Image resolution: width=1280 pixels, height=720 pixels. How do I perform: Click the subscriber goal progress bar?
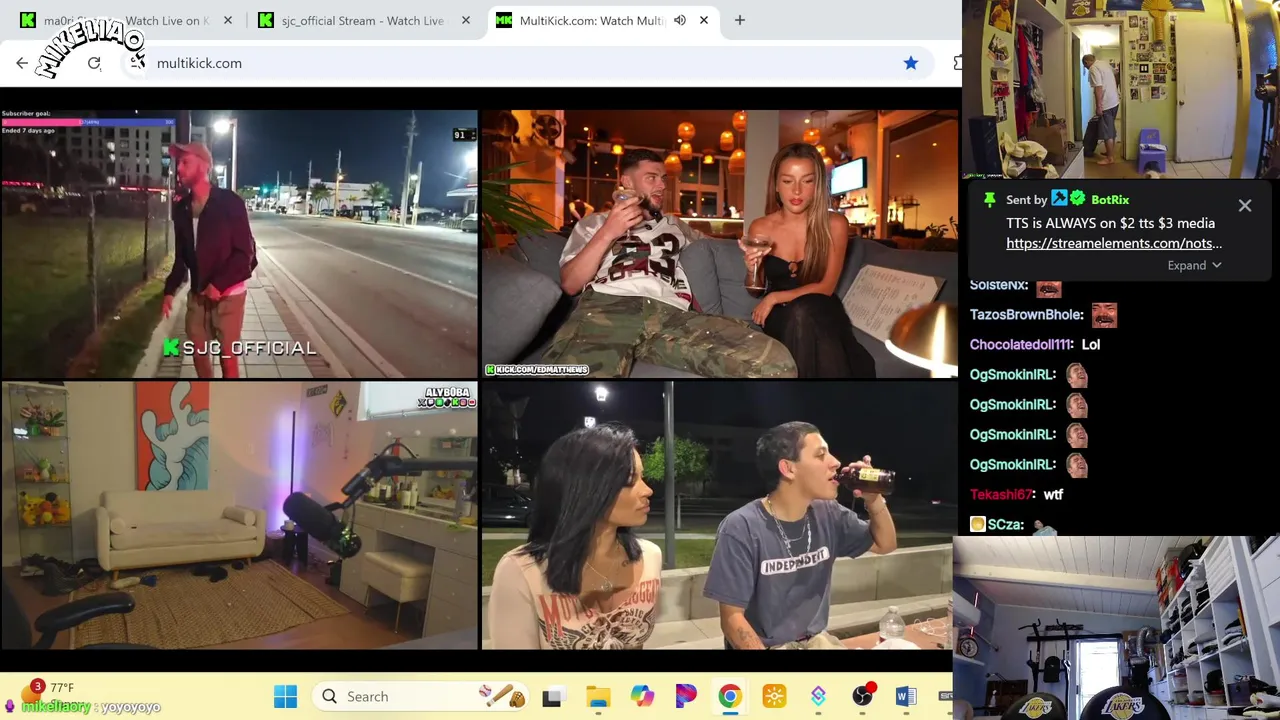[88, 122]
